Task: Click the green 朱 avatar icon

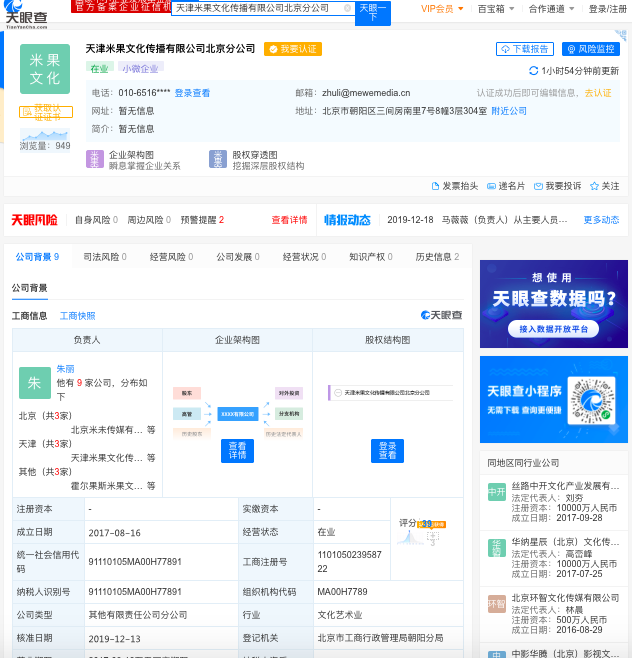Action: coord(35,383)
